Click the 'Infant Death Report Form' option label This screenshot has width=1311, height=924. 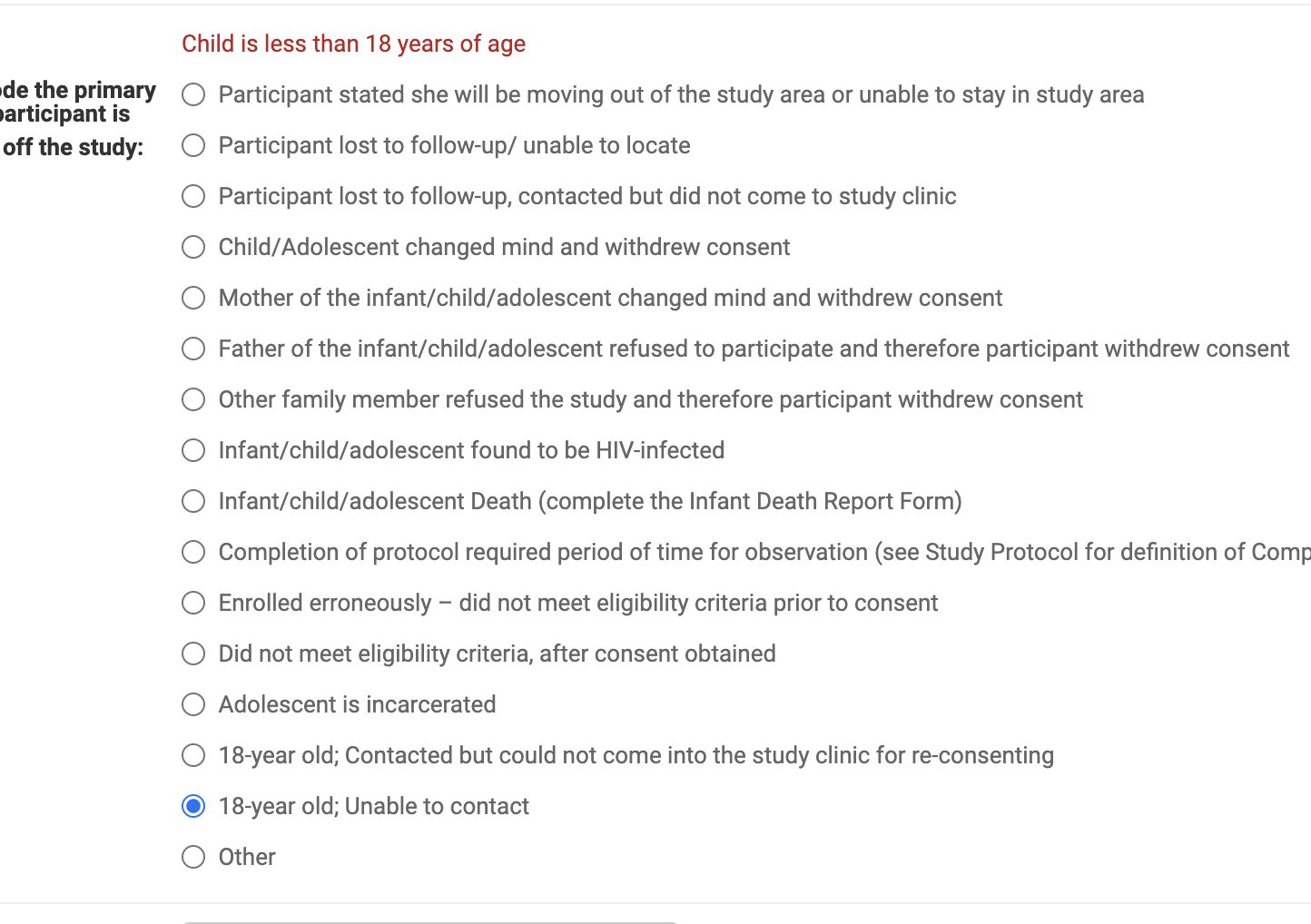tap(590, 501)
